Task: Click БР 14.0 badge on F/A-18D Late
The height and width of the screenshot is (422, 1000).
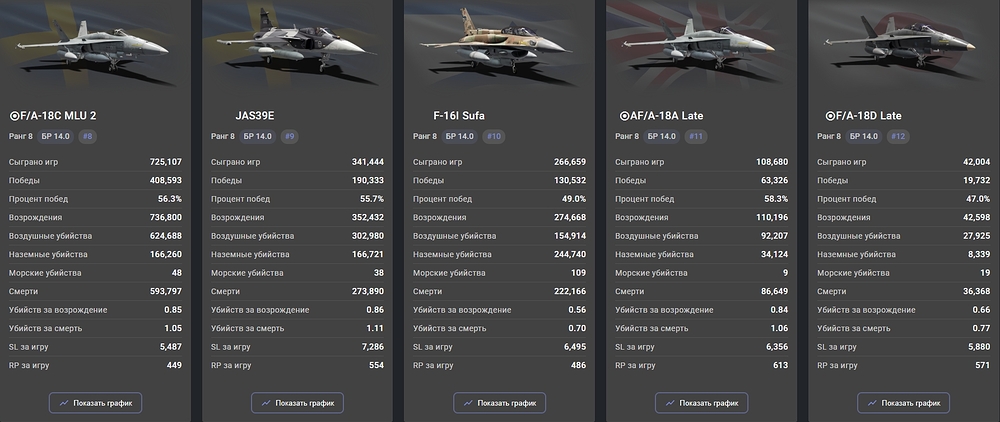Action: pyautogui.click(x=864, y=136)
